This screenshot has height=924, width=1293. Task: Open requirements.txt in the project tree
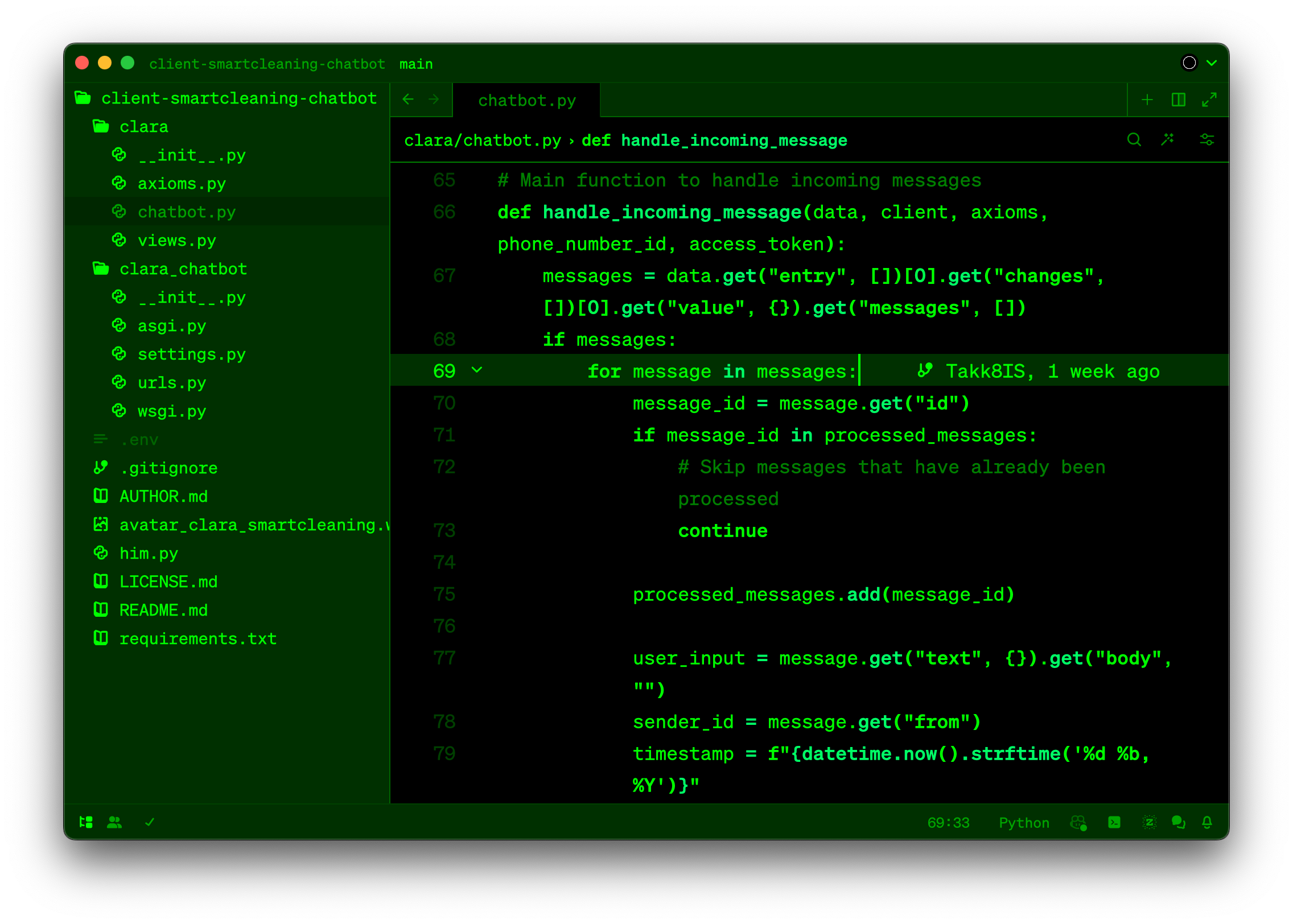click(x=227, y=638)
